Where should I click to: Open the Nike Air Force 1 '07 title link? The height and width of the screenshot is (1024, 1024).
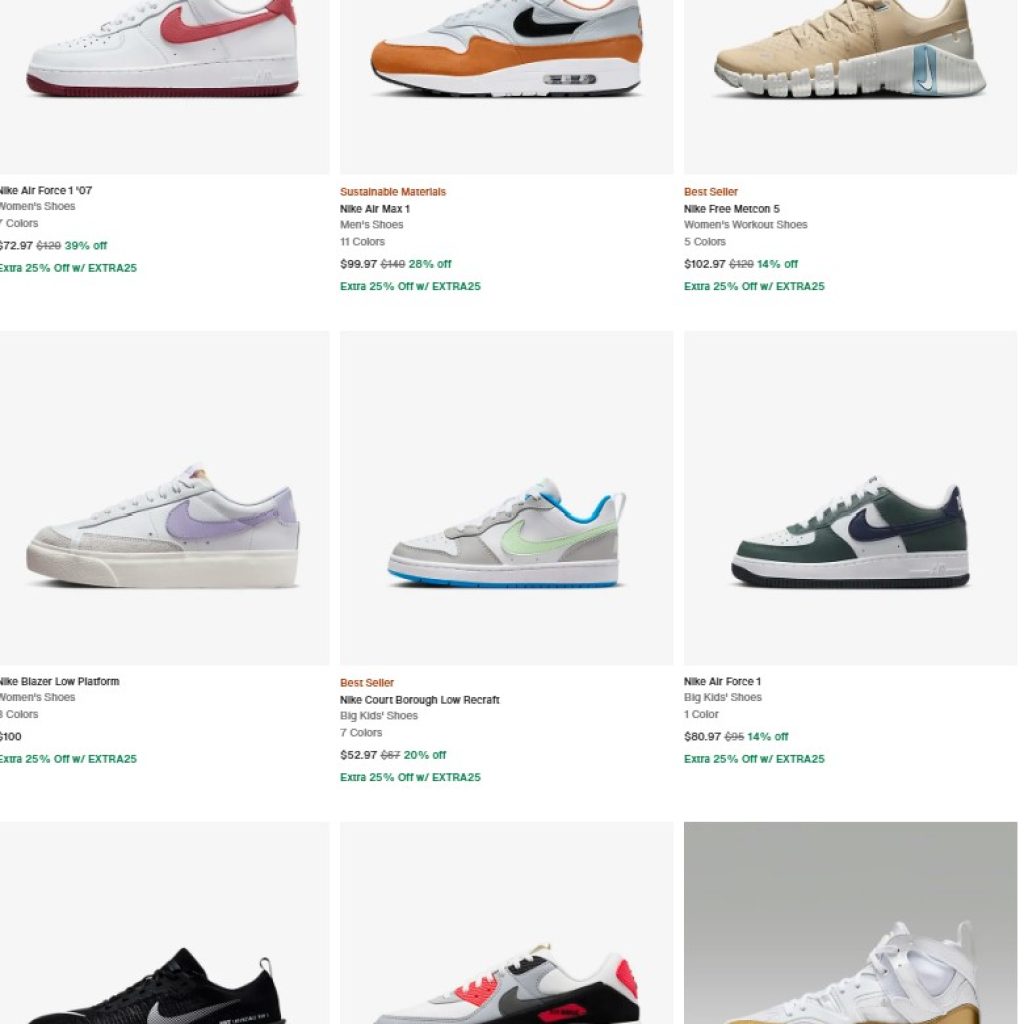pyautogui.click(x=44, y=191)
